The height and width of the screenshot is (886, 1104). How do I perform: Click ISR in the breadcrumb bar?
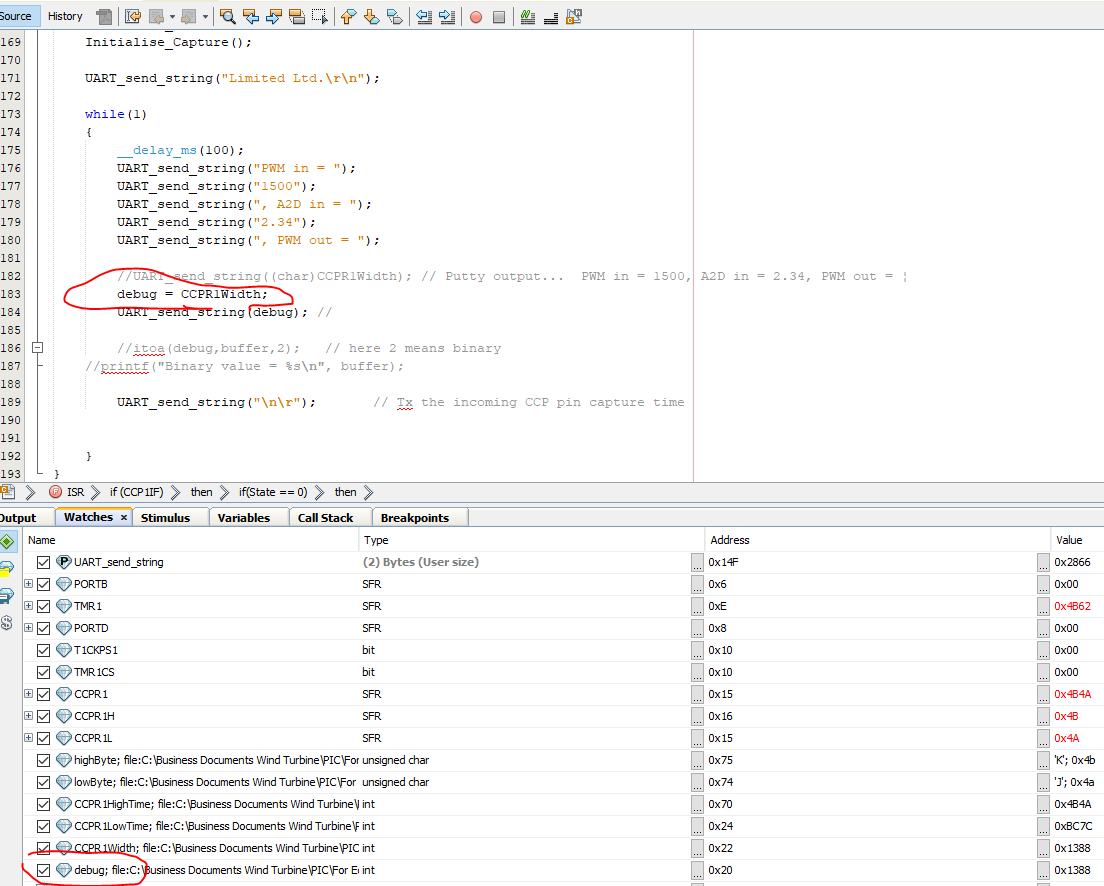point(76,492)
